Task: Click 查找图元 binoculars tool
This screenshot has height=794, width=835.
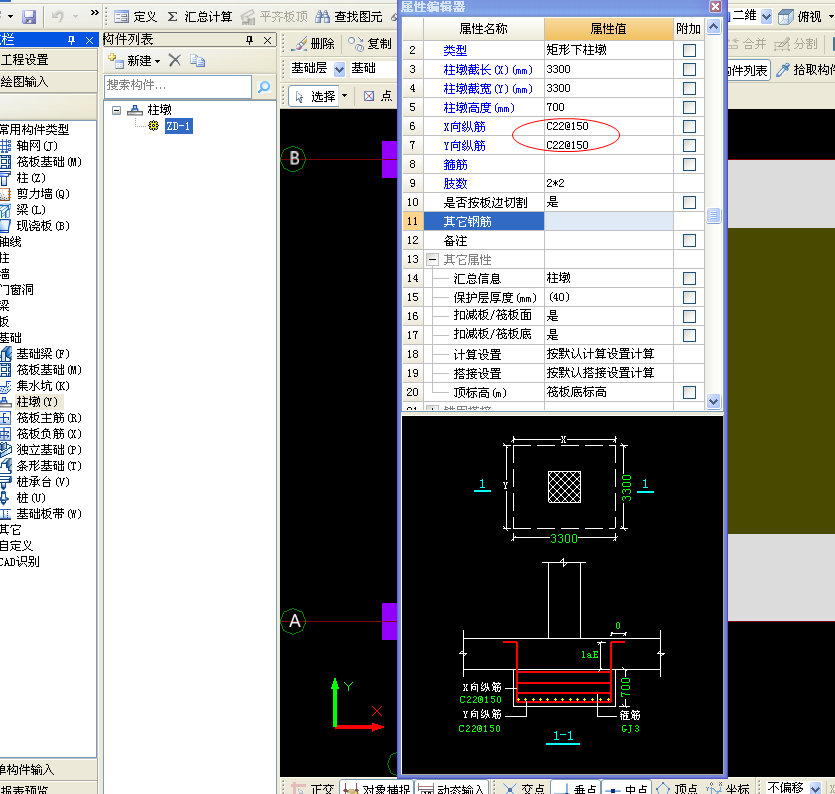Action: pos(349,17)
